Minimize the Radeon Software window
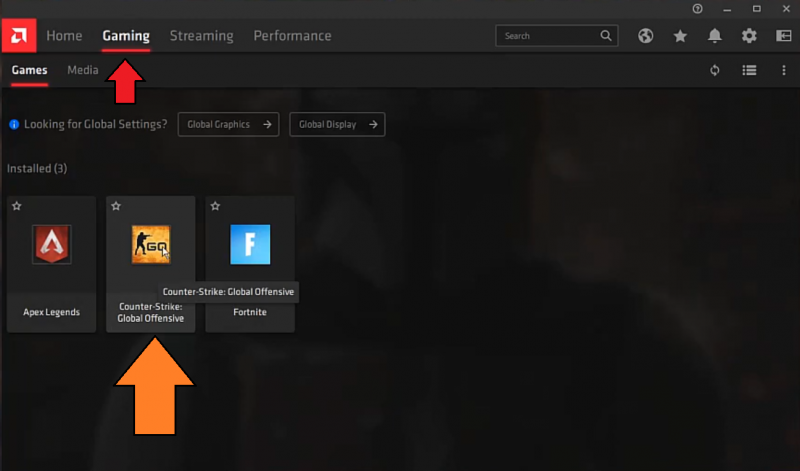Screen dimensions: 800x471 (727, 9)
